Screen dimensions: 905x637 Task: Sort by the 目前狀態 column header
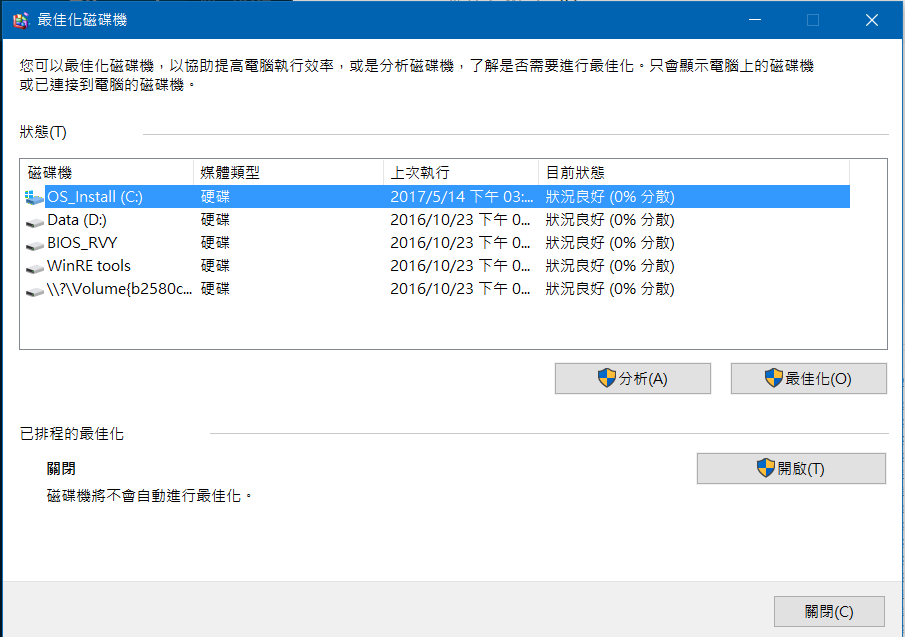pyautogui.click(x=694, y=173)
